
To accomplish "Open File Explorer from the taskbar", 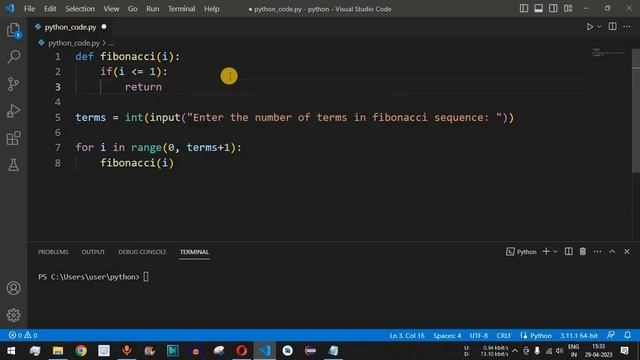I will coord(58,351).
